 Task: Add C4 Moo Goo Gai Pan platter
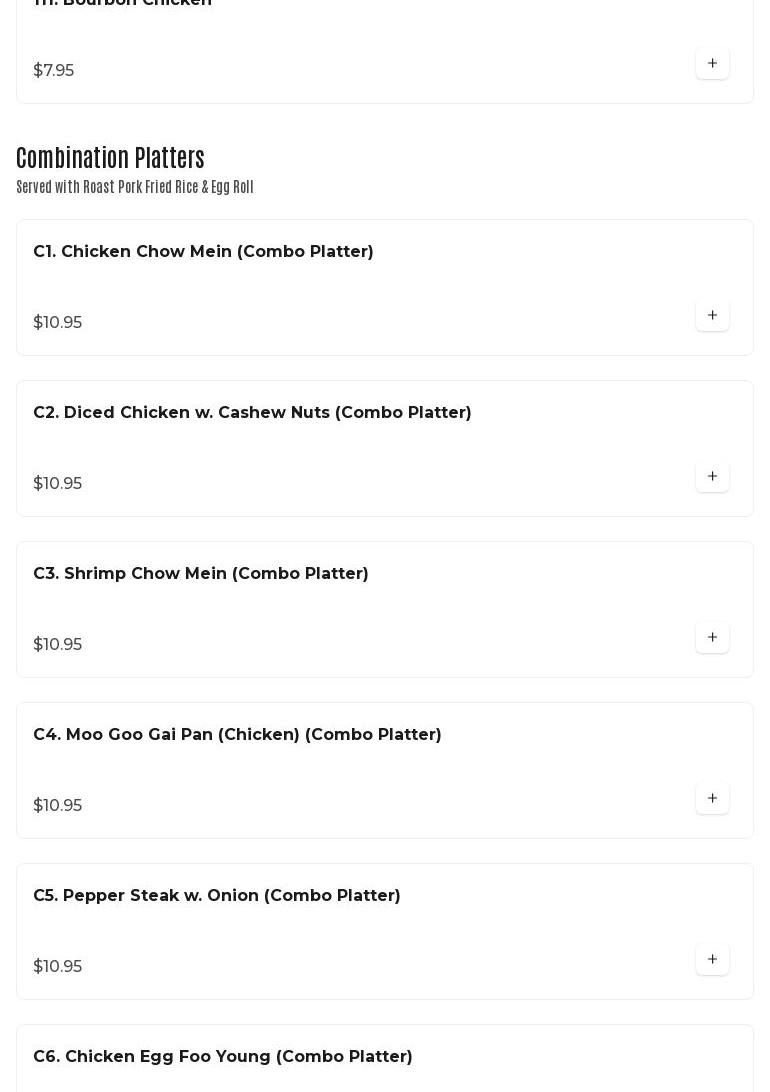712,798
